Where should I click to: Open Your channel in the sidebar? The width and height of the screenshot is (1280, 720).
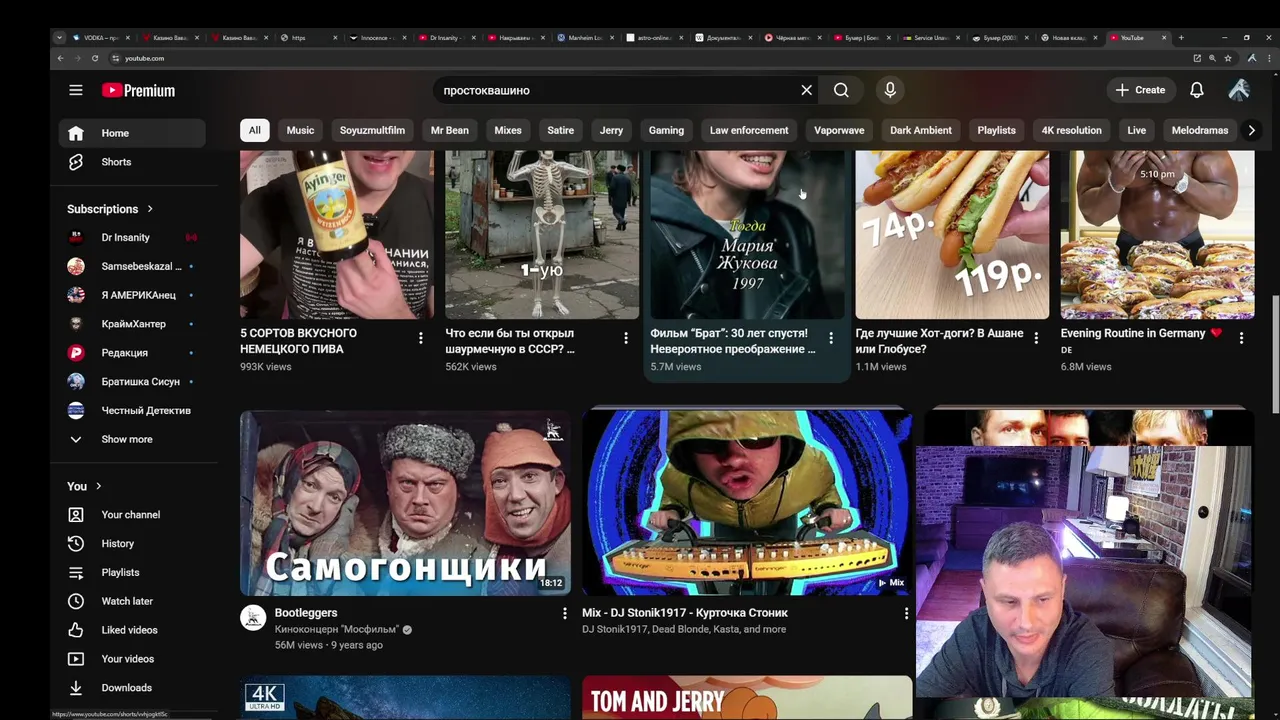click(x=132, y=515)
